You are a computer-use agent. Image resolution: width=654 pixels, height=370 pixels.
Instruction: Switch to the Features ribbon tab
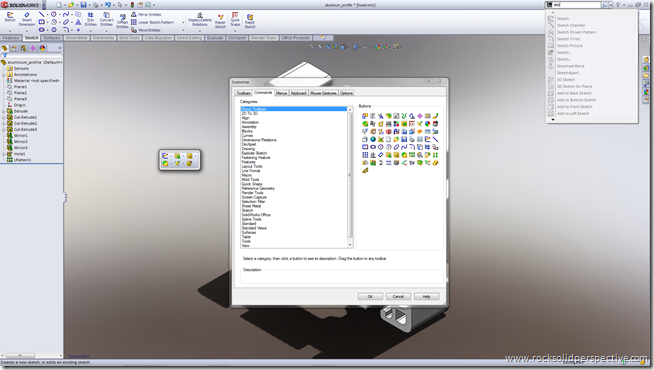pos(11,38)
